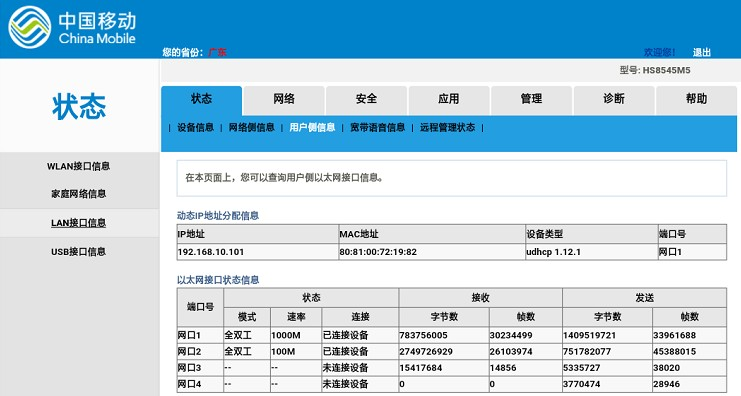Click the 网口1 row in Ethernet status table

pyautogui.click(x=452, y=336)
